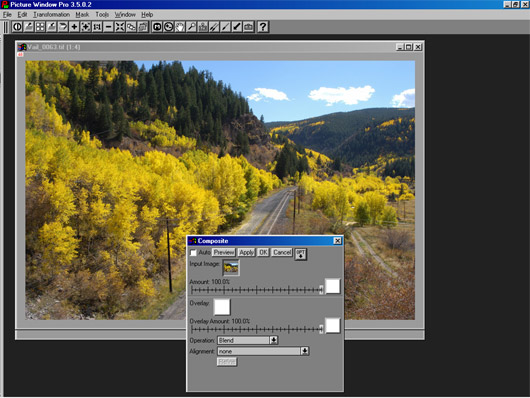Screen dimensions: 530x398
Task: Click the Overlay white color swatch
Action: coord(222,307)
